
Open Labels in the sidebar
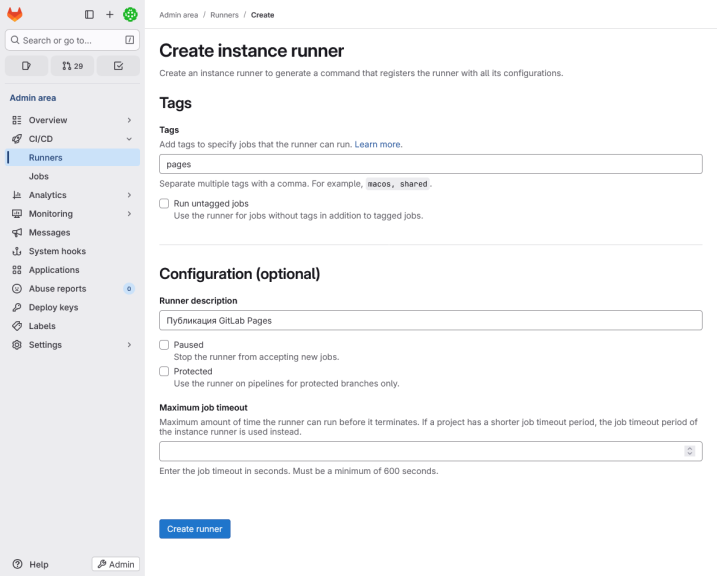[72, 326]
